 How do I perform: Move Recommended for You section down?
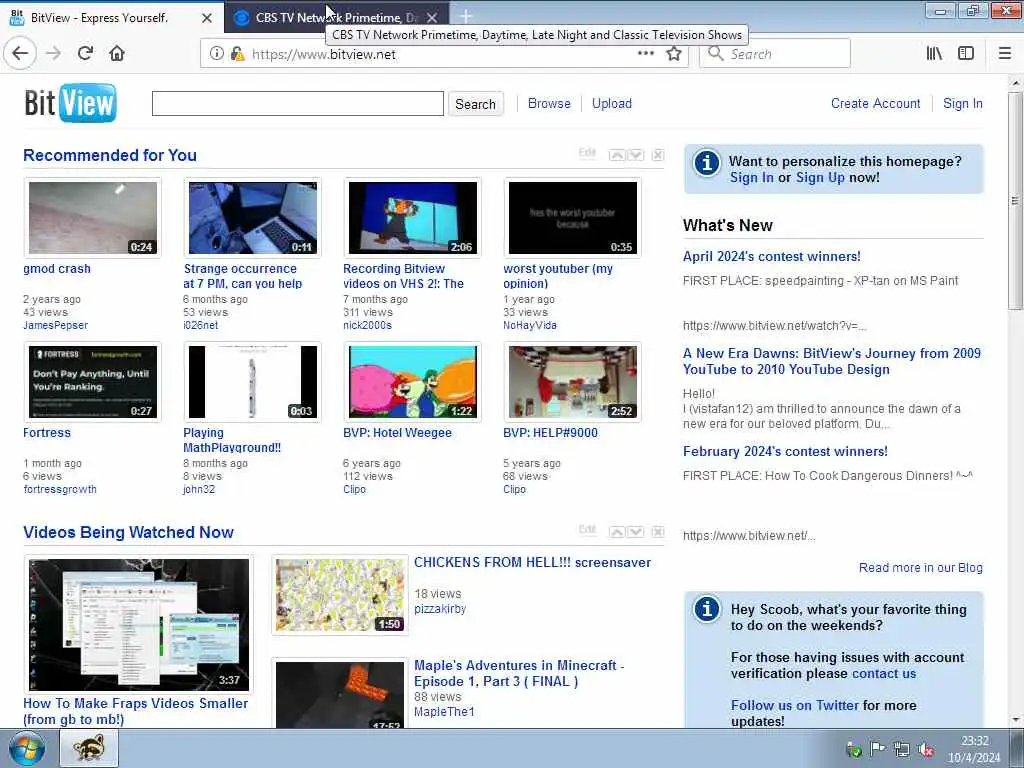[x=636, y=155]
